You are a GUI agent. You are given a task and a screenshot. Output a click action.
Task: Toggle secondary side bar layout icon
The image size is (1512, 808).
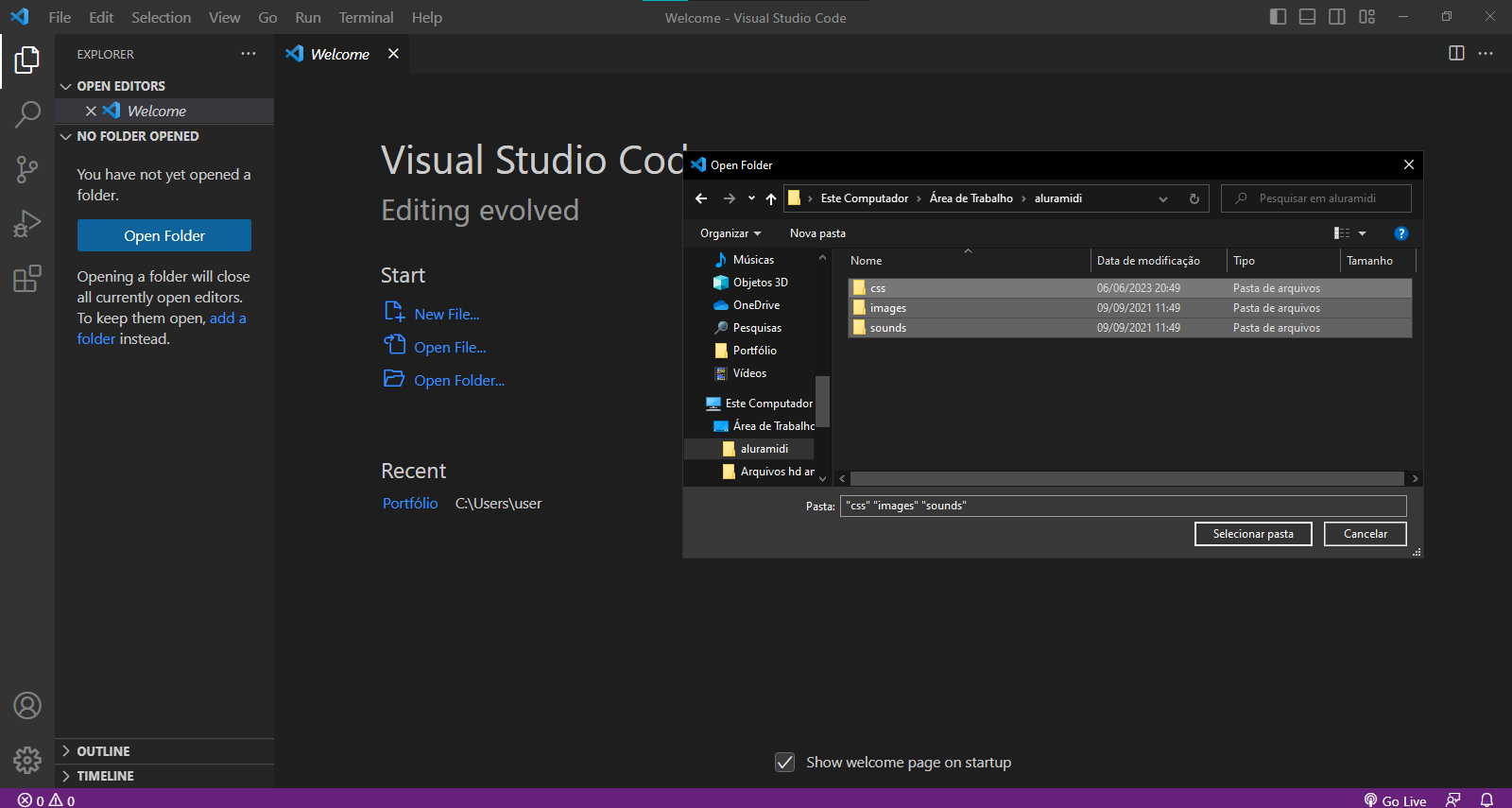1337,17
